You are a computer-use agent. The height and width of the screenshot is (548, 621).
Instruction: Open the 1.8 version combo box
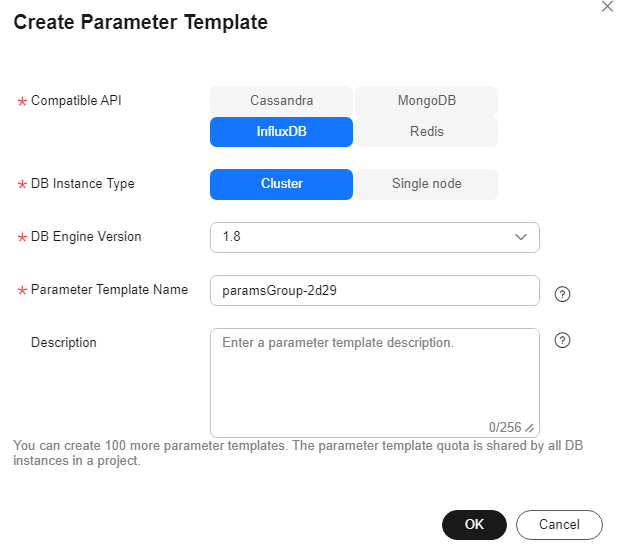[375, 237]
